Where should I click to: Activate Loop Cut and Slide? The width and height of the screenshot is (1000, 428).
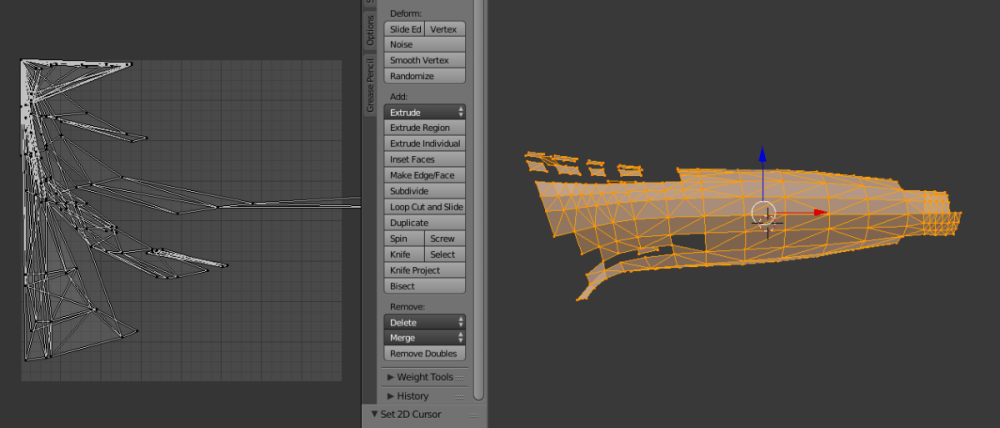[425, 207]
